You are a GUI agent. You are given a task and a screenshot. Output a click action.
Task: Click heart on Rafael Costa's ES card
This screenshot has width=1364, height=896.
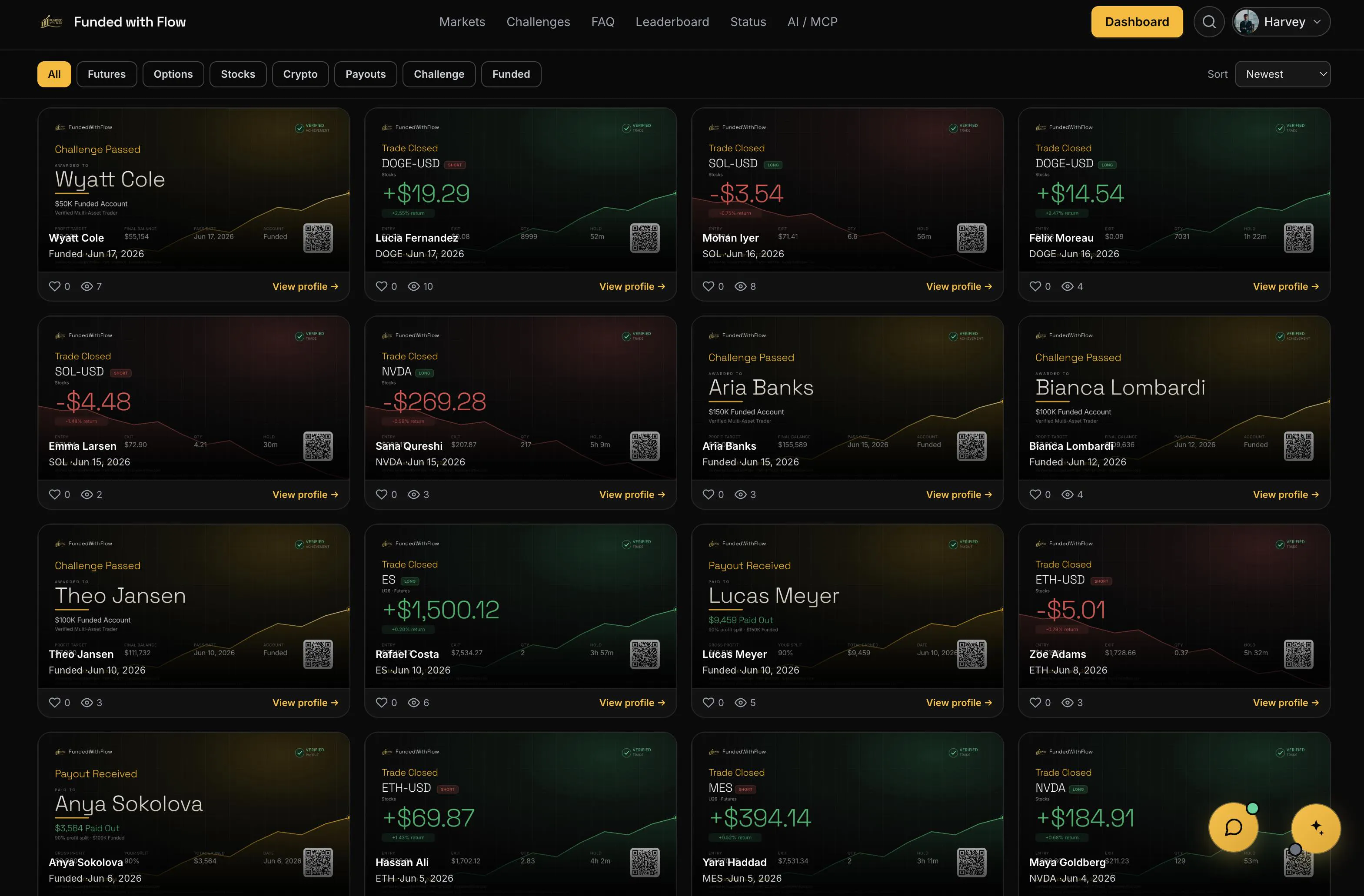point(382,702)
